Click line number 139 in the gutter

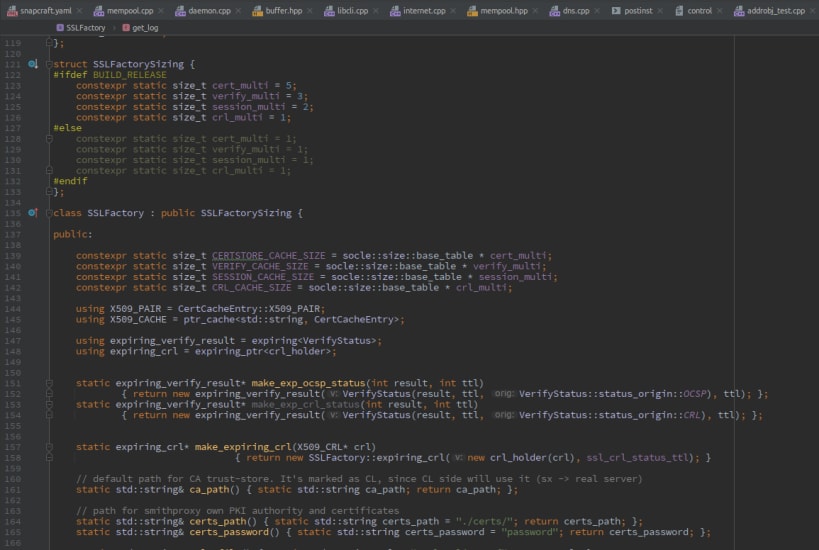[x=13, y=256]
